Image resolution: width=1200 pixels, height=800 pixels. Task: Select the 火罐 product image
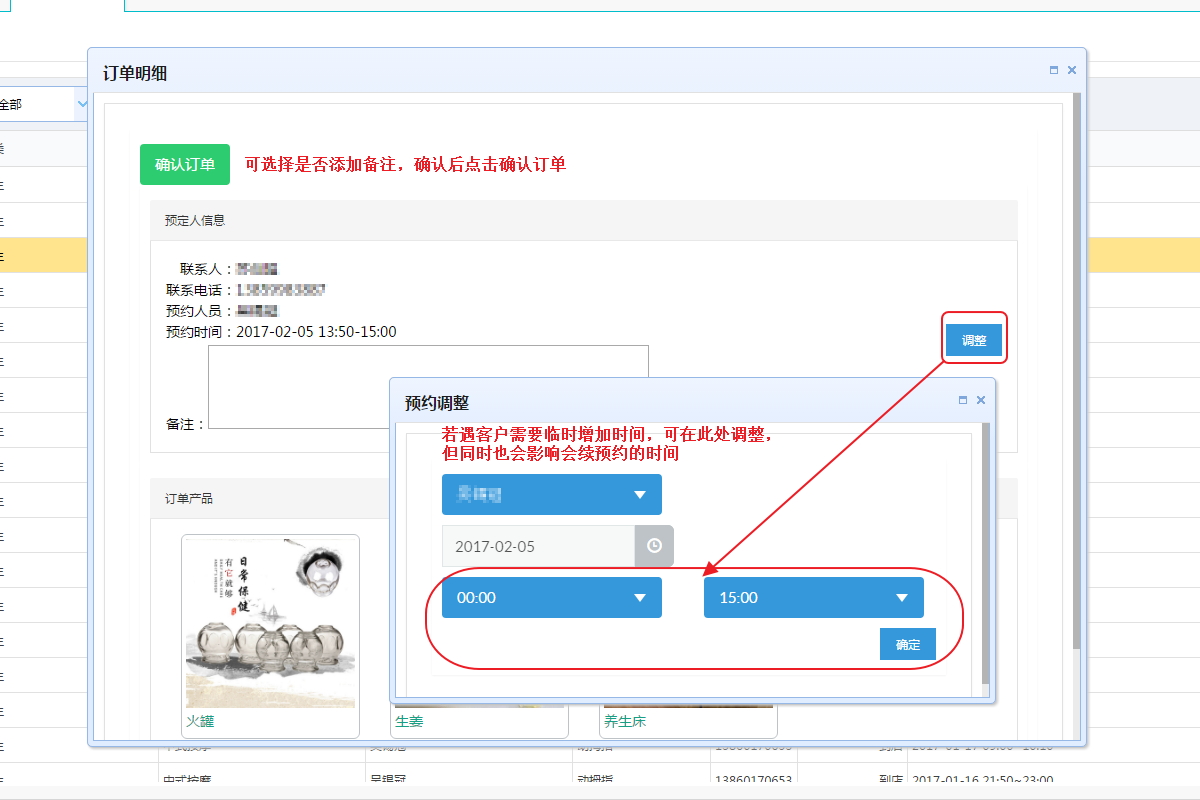click(270, 623)
